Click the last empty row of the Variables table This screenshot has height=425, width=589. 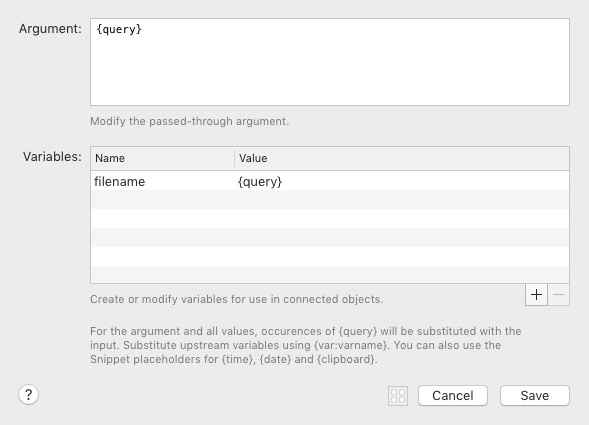click(x=329, y=275)
